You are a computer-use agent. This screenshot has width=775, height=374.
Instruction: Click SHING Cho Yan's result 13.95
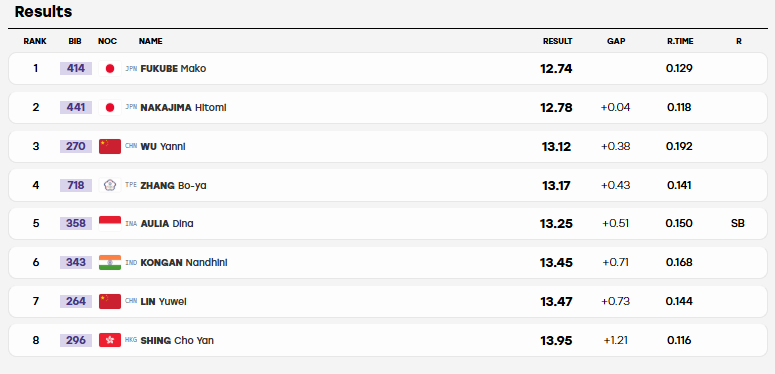556,340
